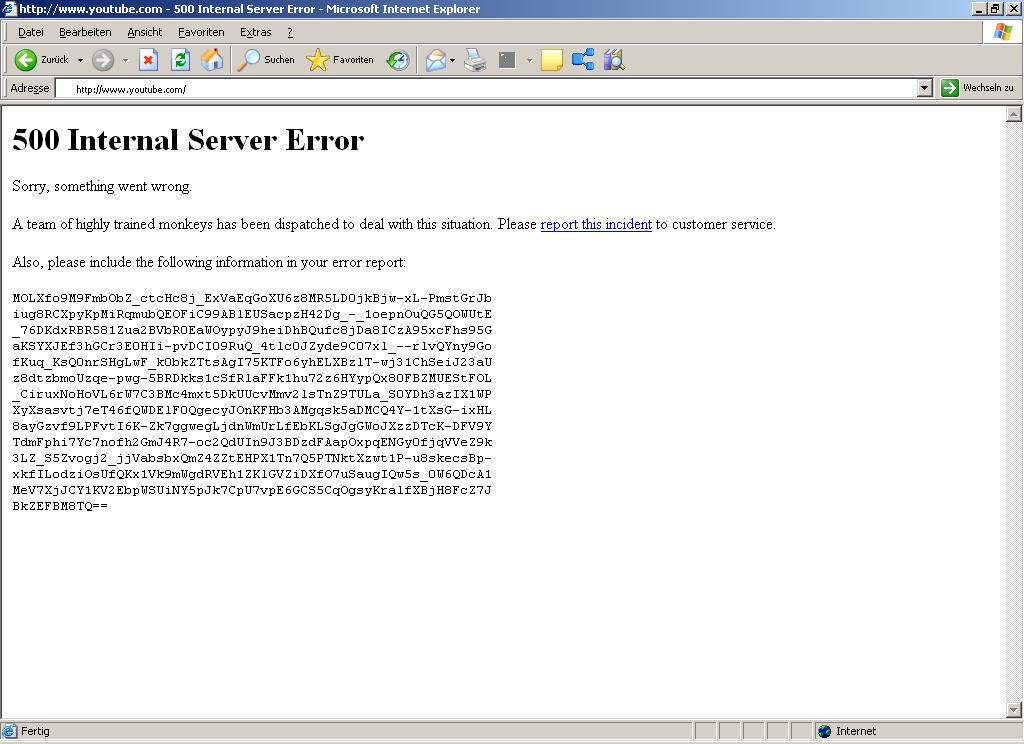Click the Wechseln zu go button
The image size is (1024, 744).
(978, 88)
